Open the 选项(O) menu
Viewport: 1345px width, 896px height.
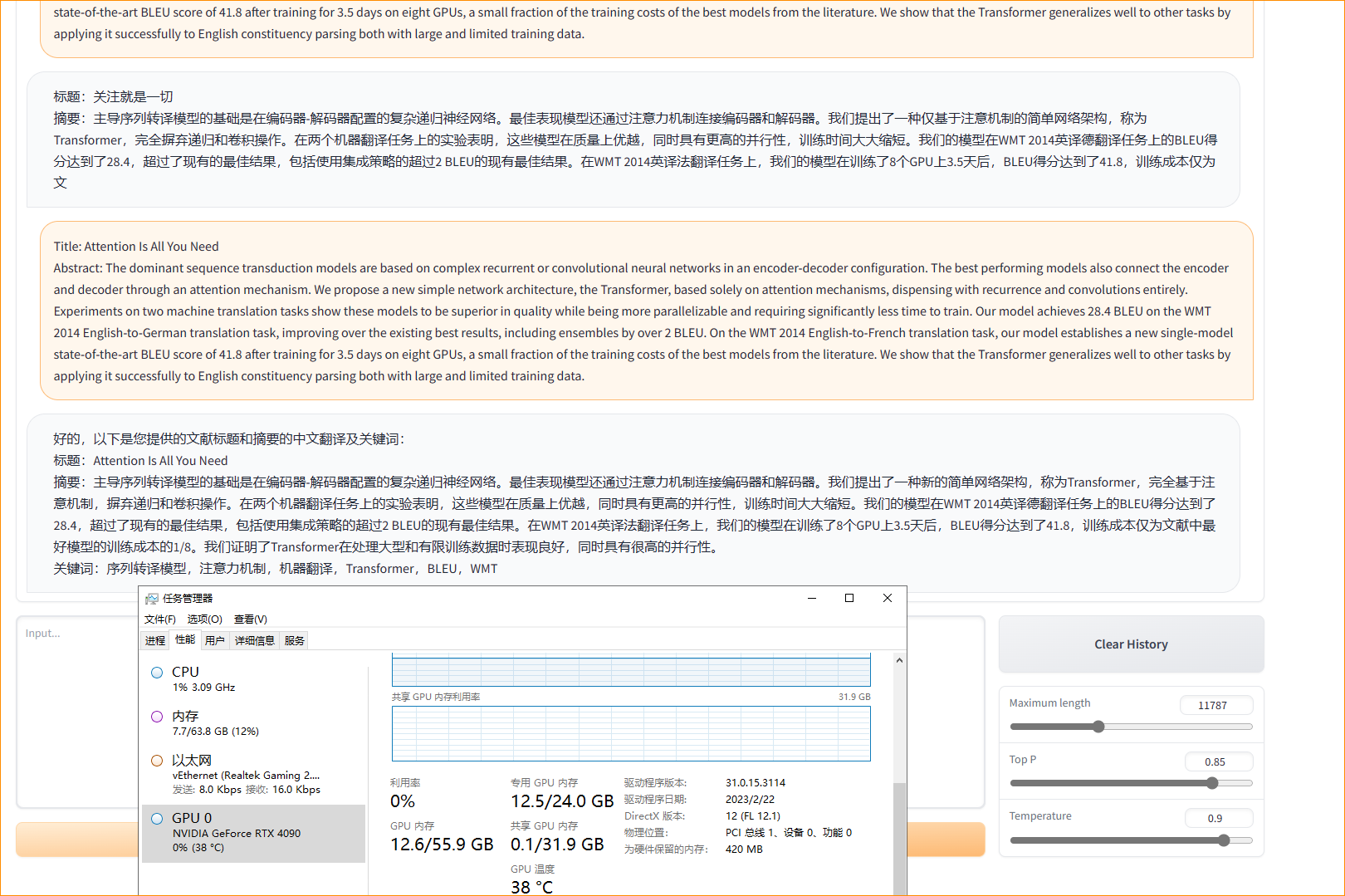pos(204,619)
